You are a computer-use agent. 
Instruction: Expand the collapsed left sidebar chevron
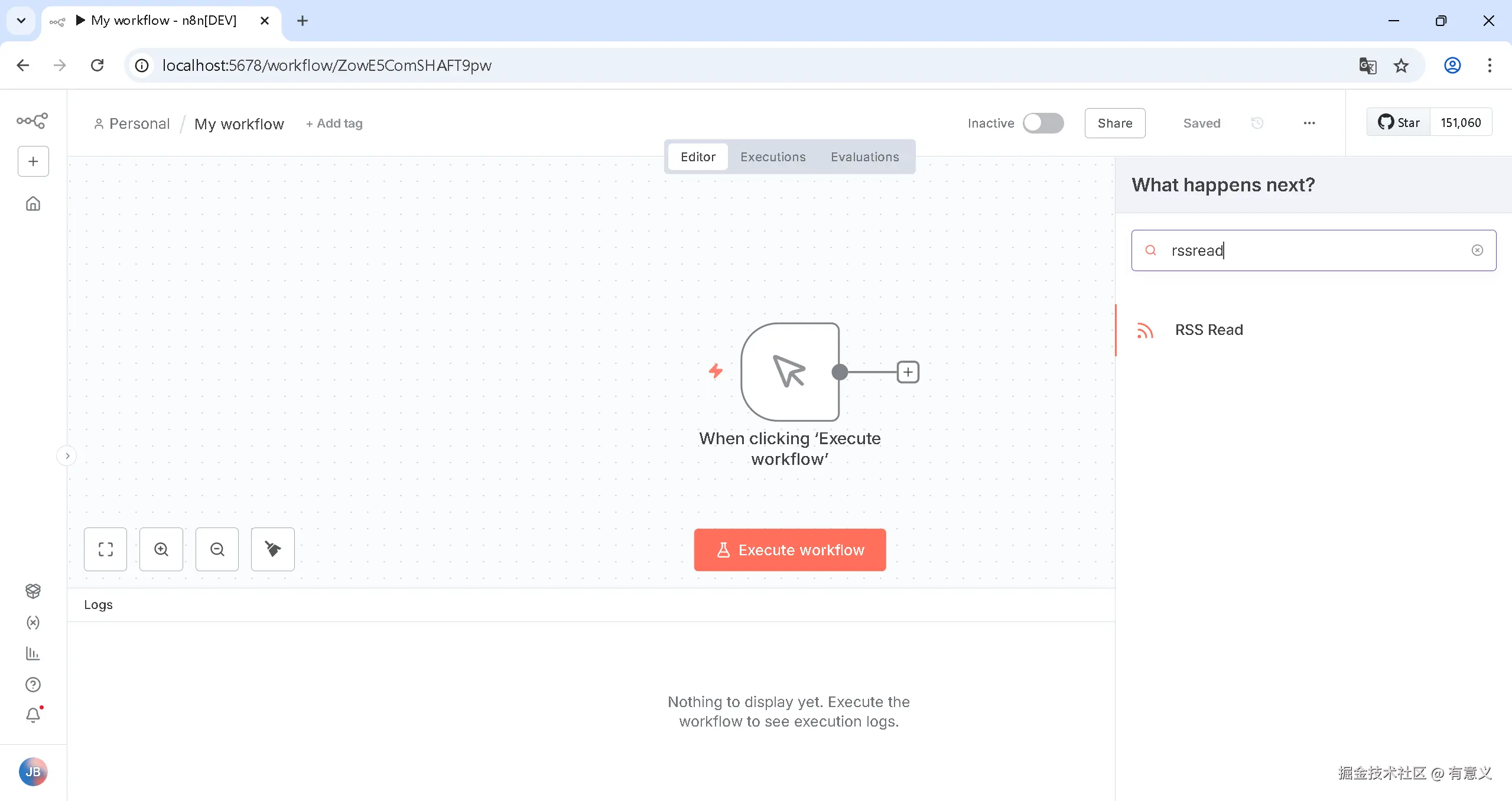[67, 456]
